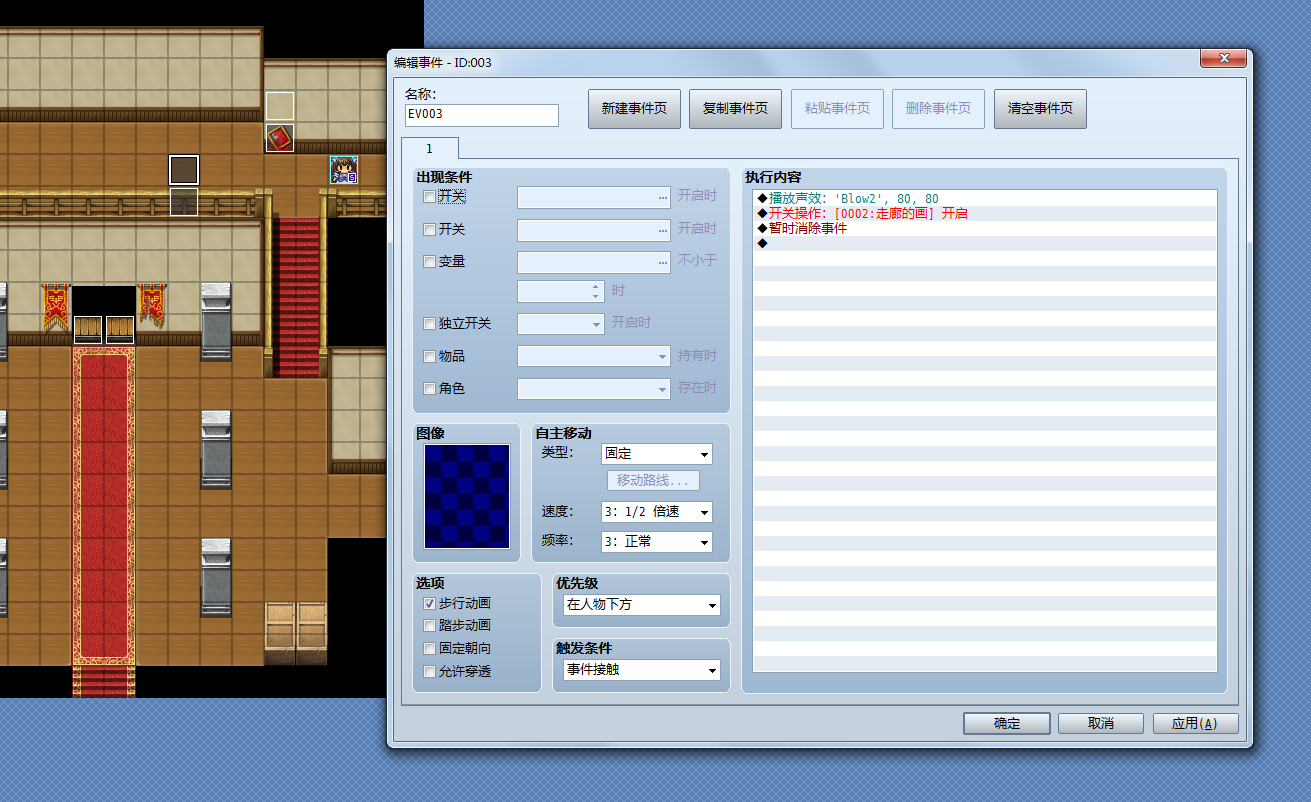Enable the 角色 condition checkbox
Image resolution: width=1311 pixels, height=802 pixels.
(429, 388)
